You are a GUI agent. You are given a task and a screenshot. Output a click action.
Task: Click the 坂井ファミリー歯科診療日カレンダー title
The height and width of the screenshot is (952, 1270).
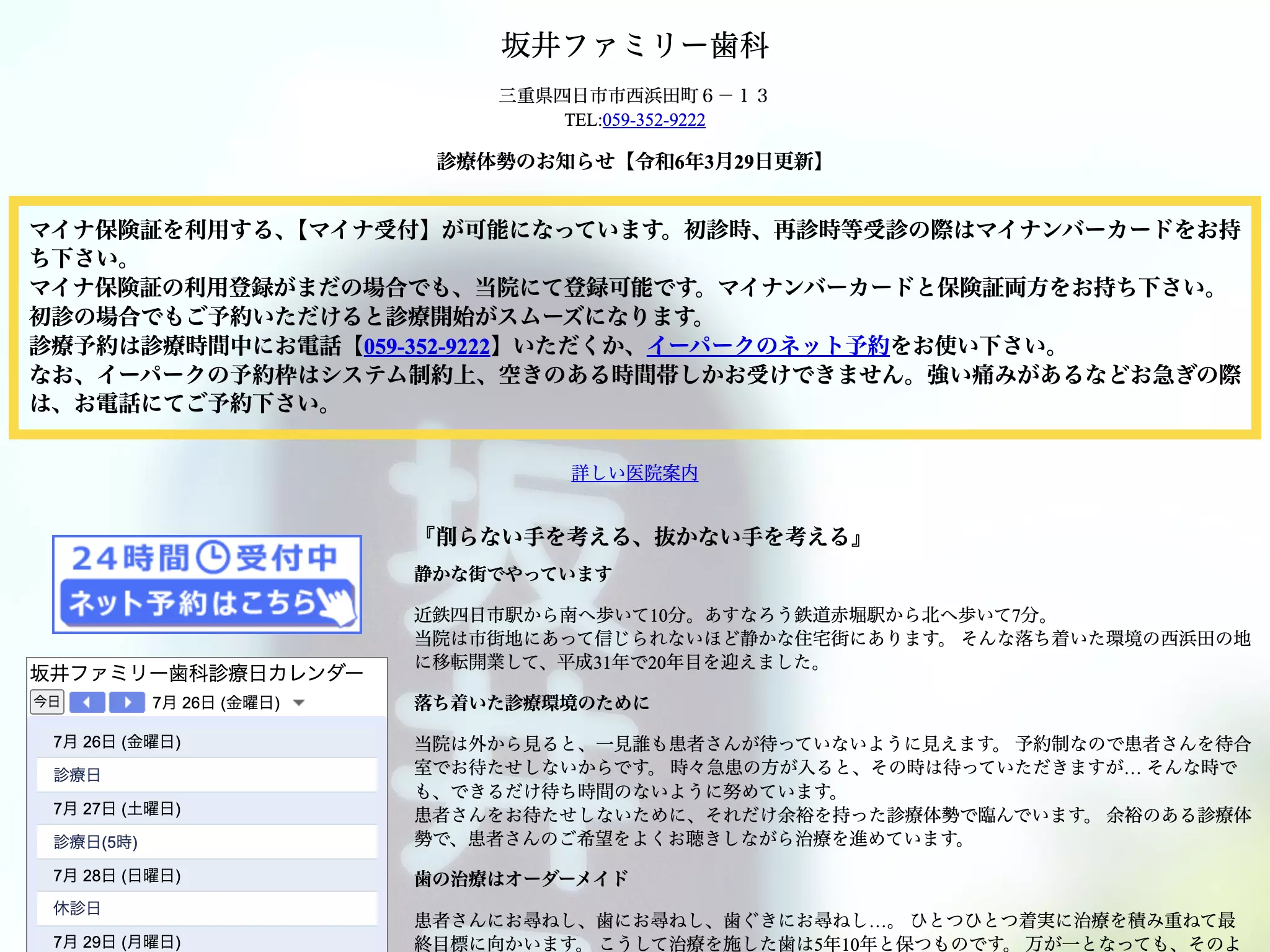click(197, 672)
